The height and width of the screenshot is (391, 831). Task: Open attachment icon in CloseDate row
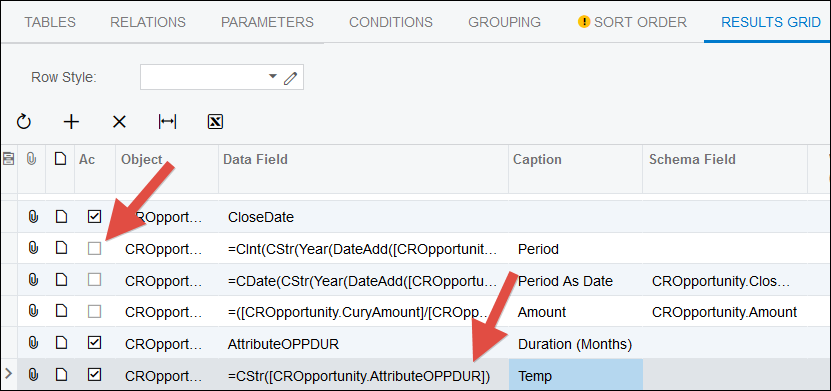33,217
